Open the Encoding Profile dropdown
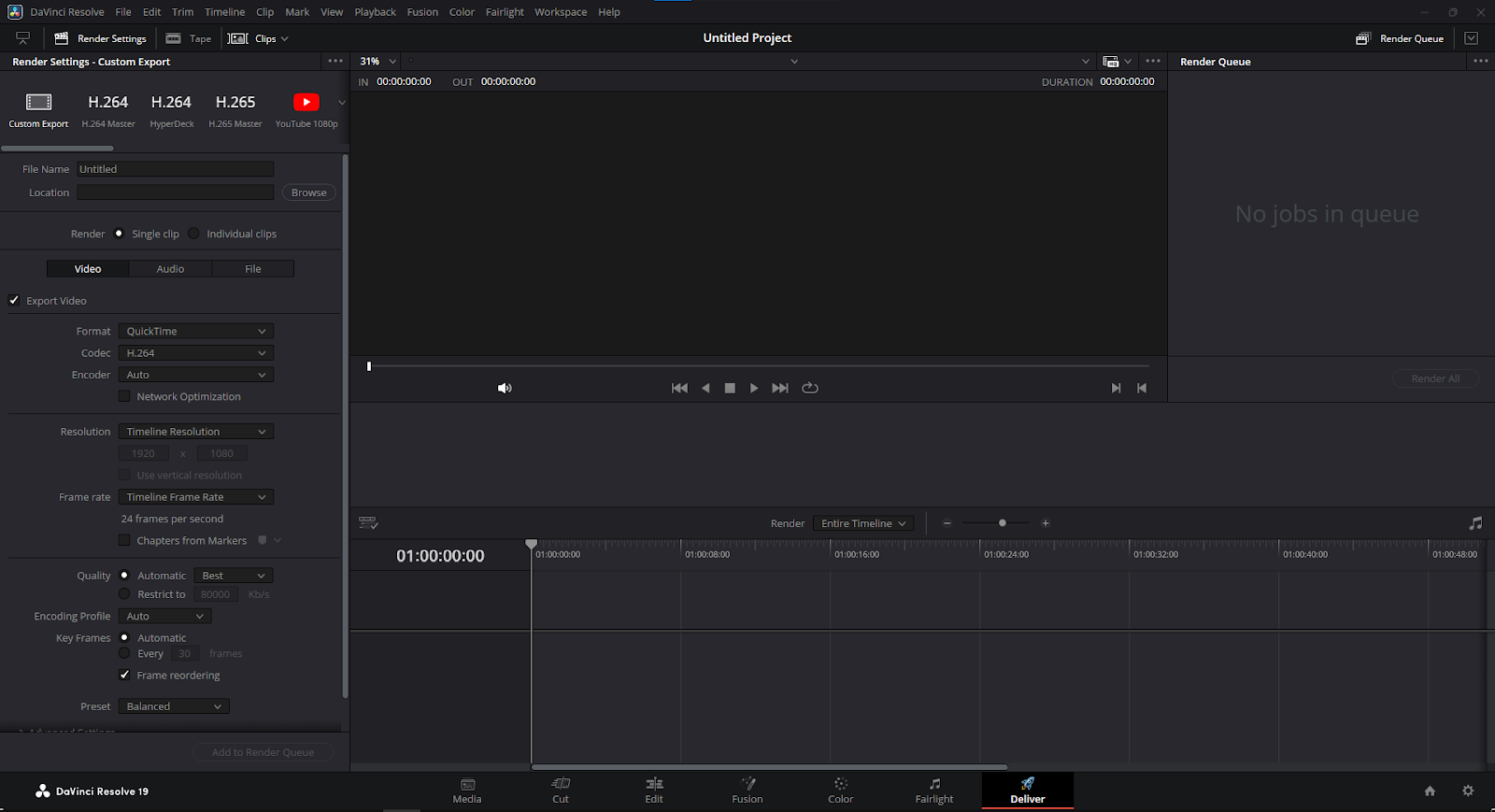The image size is (1495, 812). click(x=165, y=616)
